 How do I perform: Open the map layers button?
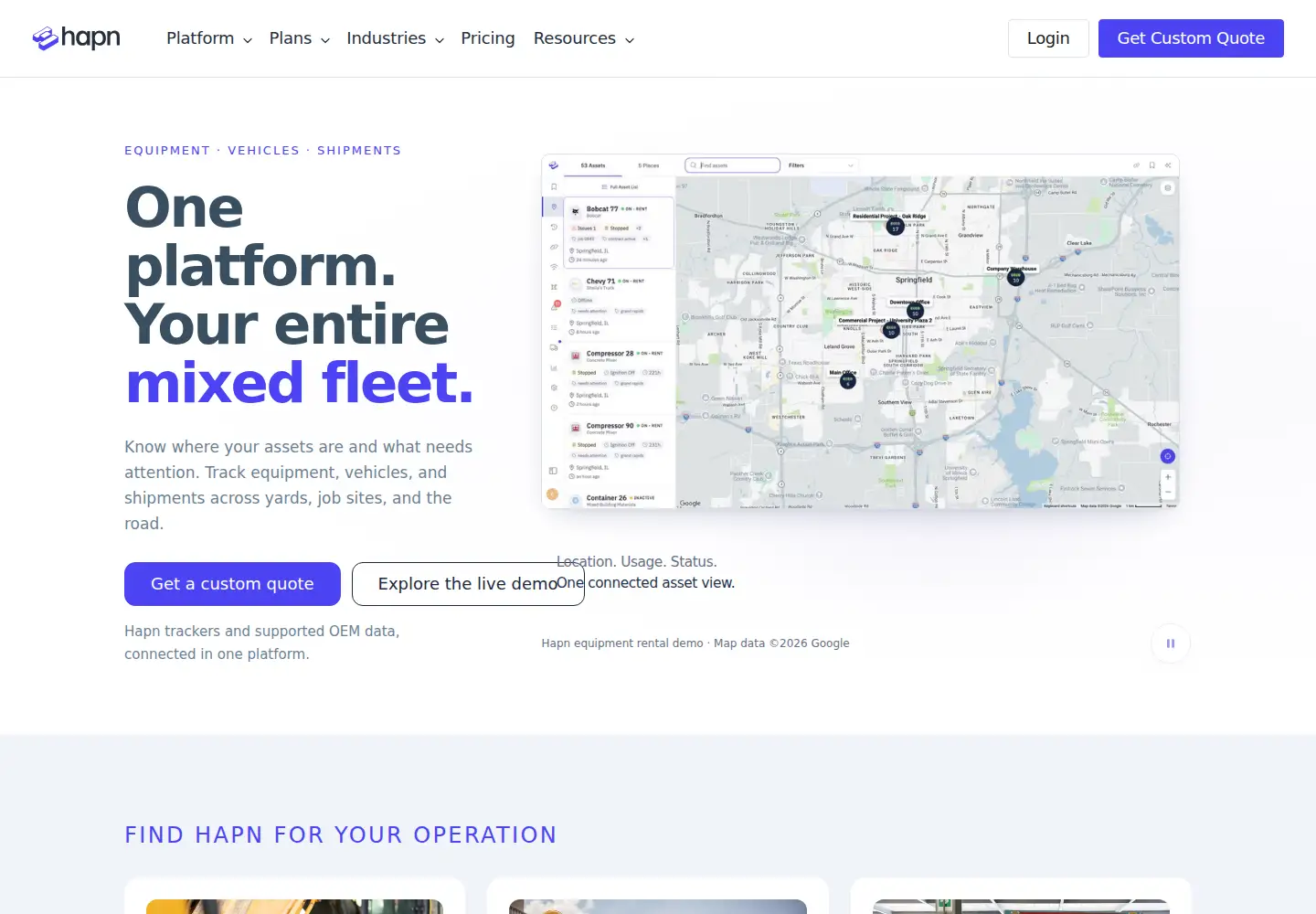click(1167, 187)
